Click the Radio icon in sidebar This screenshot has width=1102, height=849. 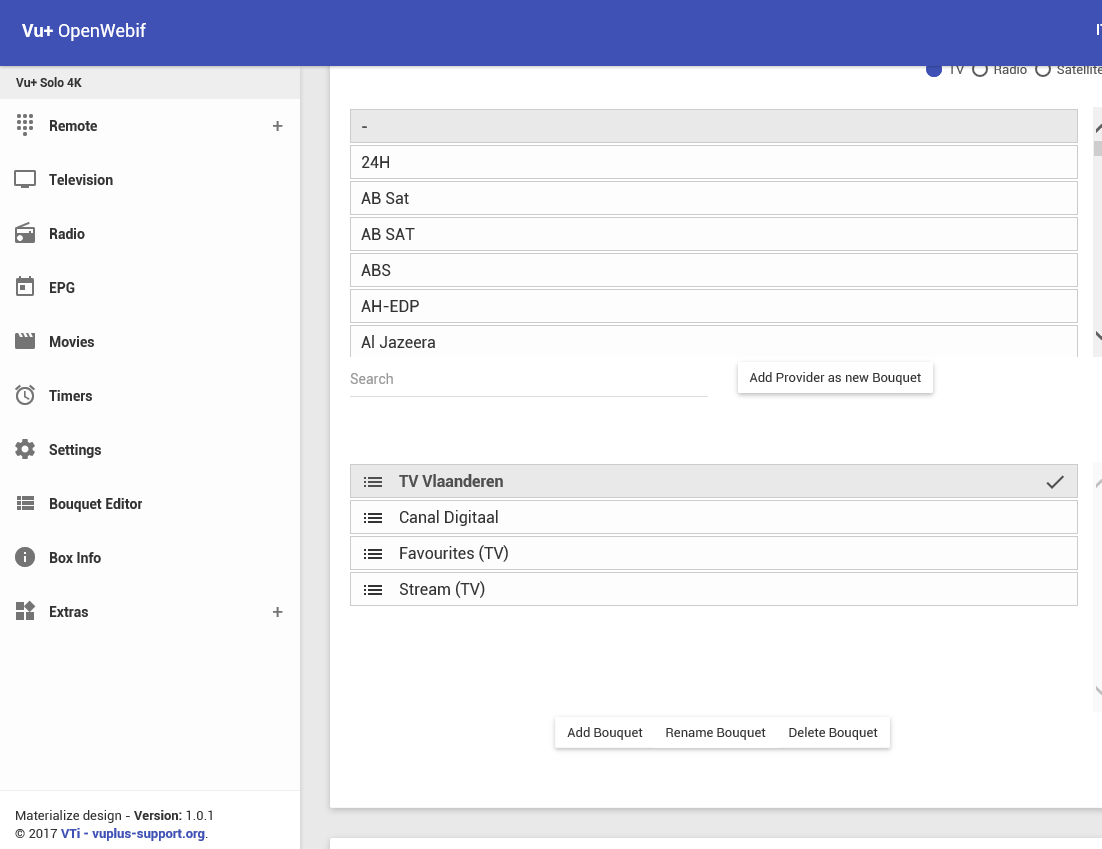pyautogui.click(x=25, y=234)
